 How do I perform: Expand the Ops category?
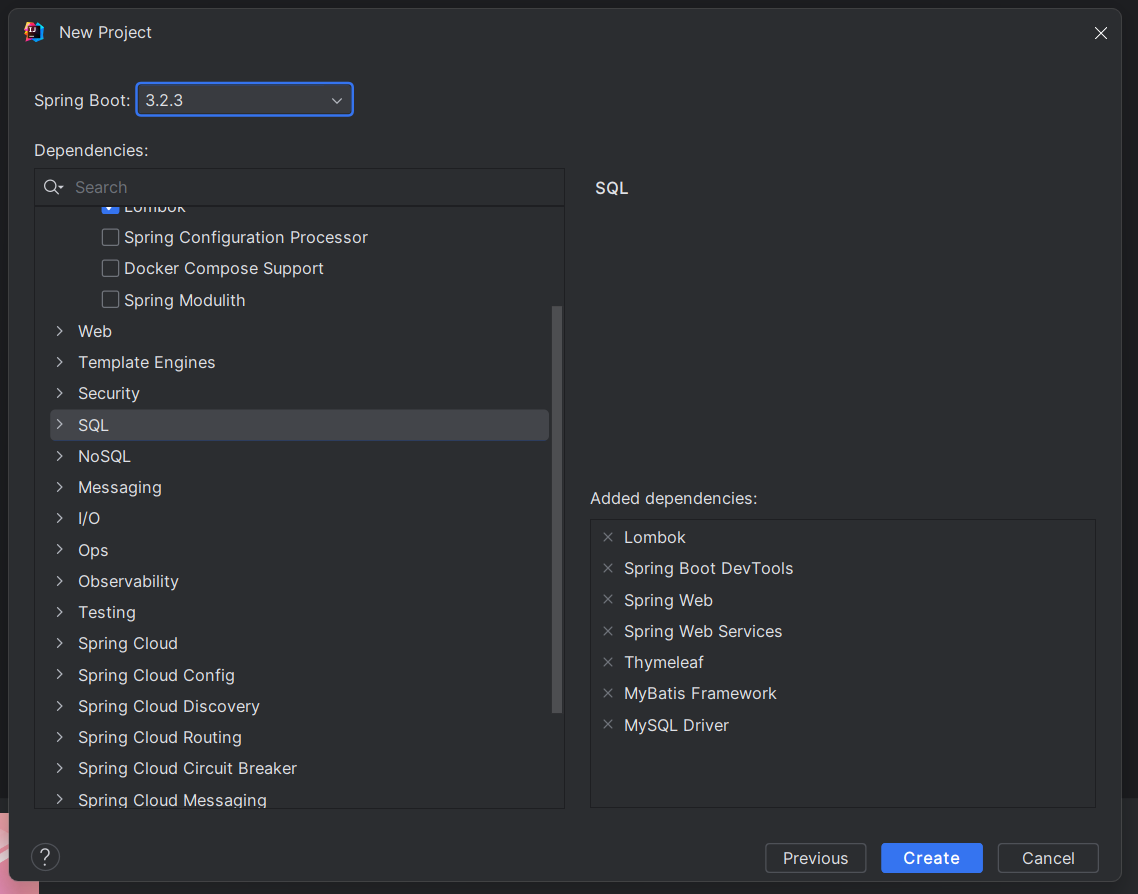60,549
